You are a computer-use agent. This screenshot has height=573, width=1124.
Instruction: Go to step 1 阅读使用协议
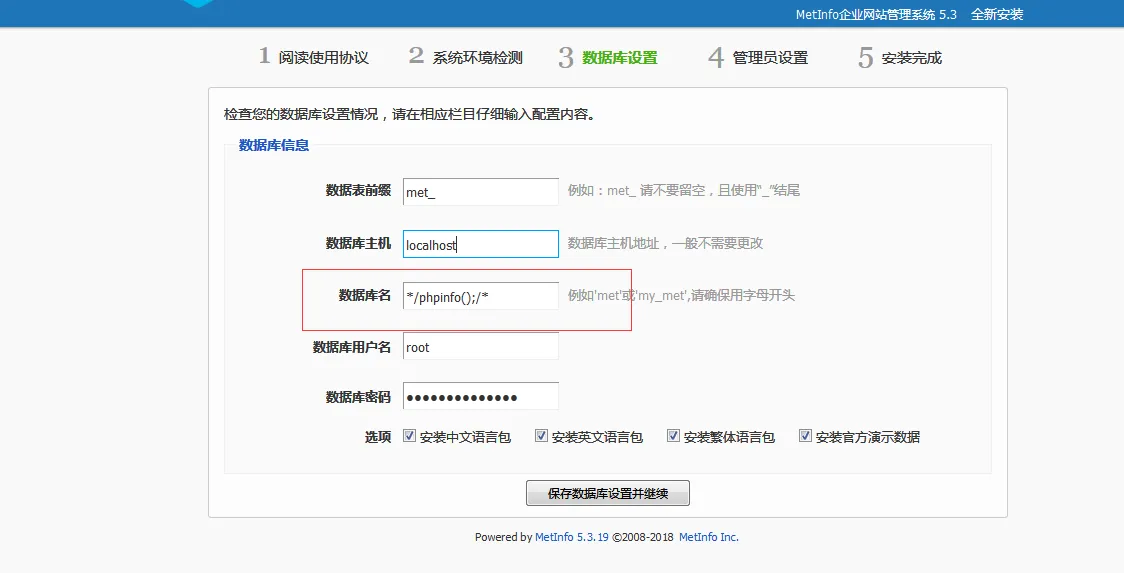tap(314, 57)
